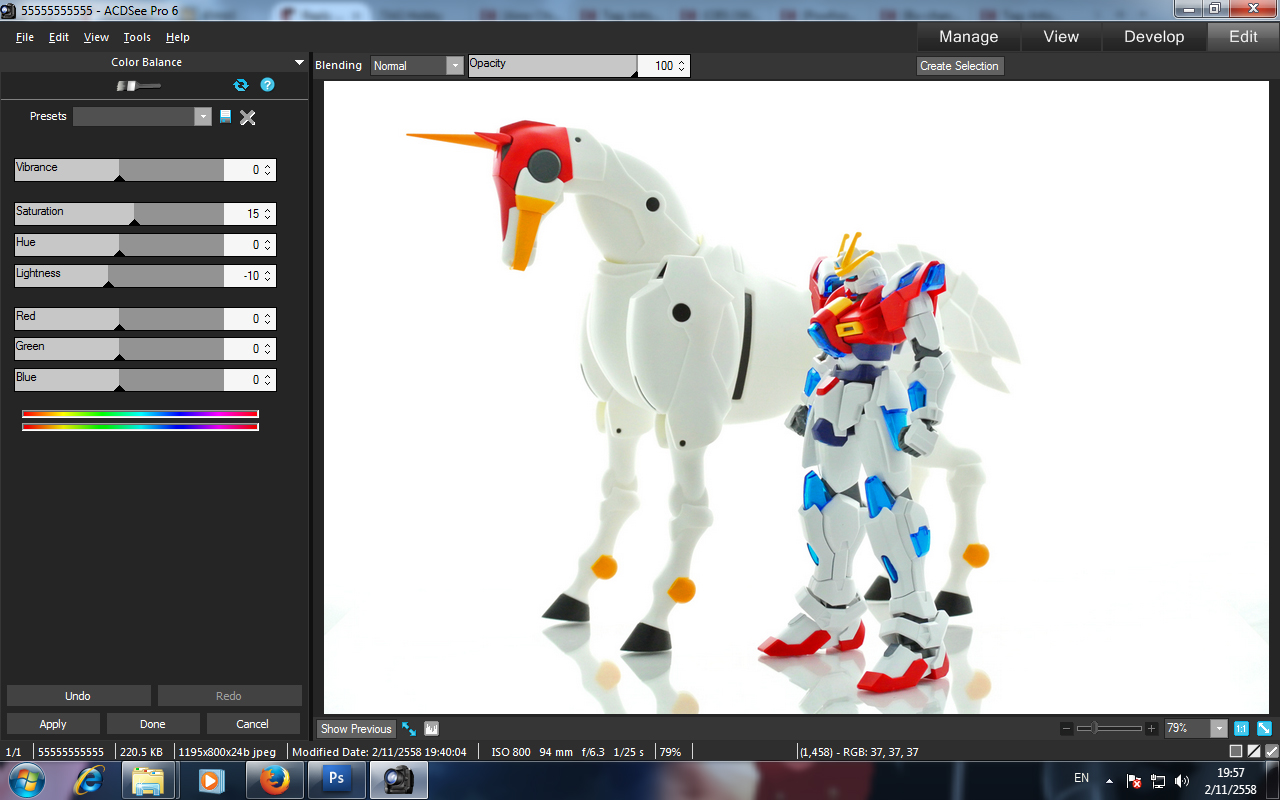Show hidden system tray icons
This screenshot has height=800, width=1280.
click(1109, 780)
